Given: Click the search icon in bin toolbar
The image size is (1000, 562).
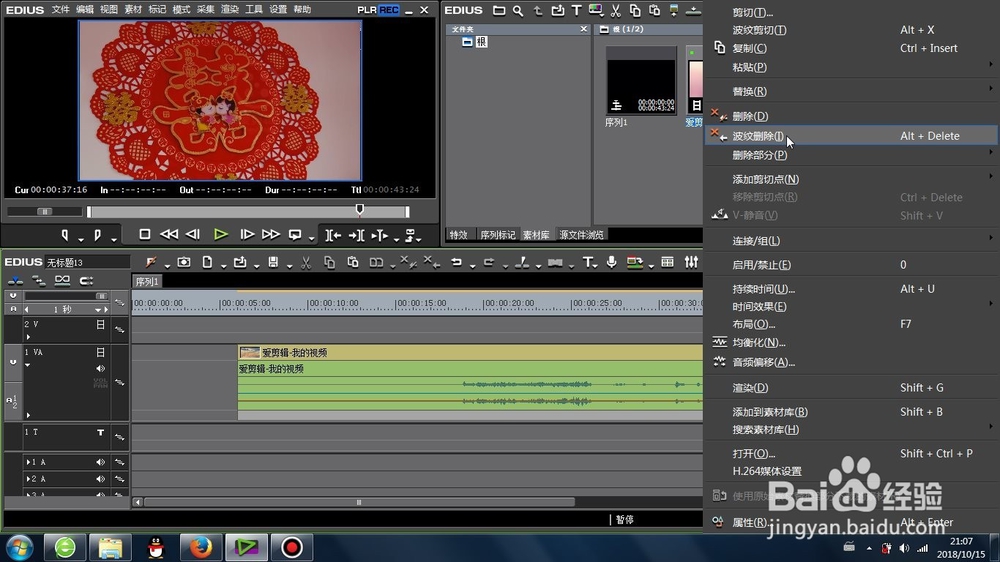Looking at the screenshot, I should pyautogui.click(x=518, y=10).
